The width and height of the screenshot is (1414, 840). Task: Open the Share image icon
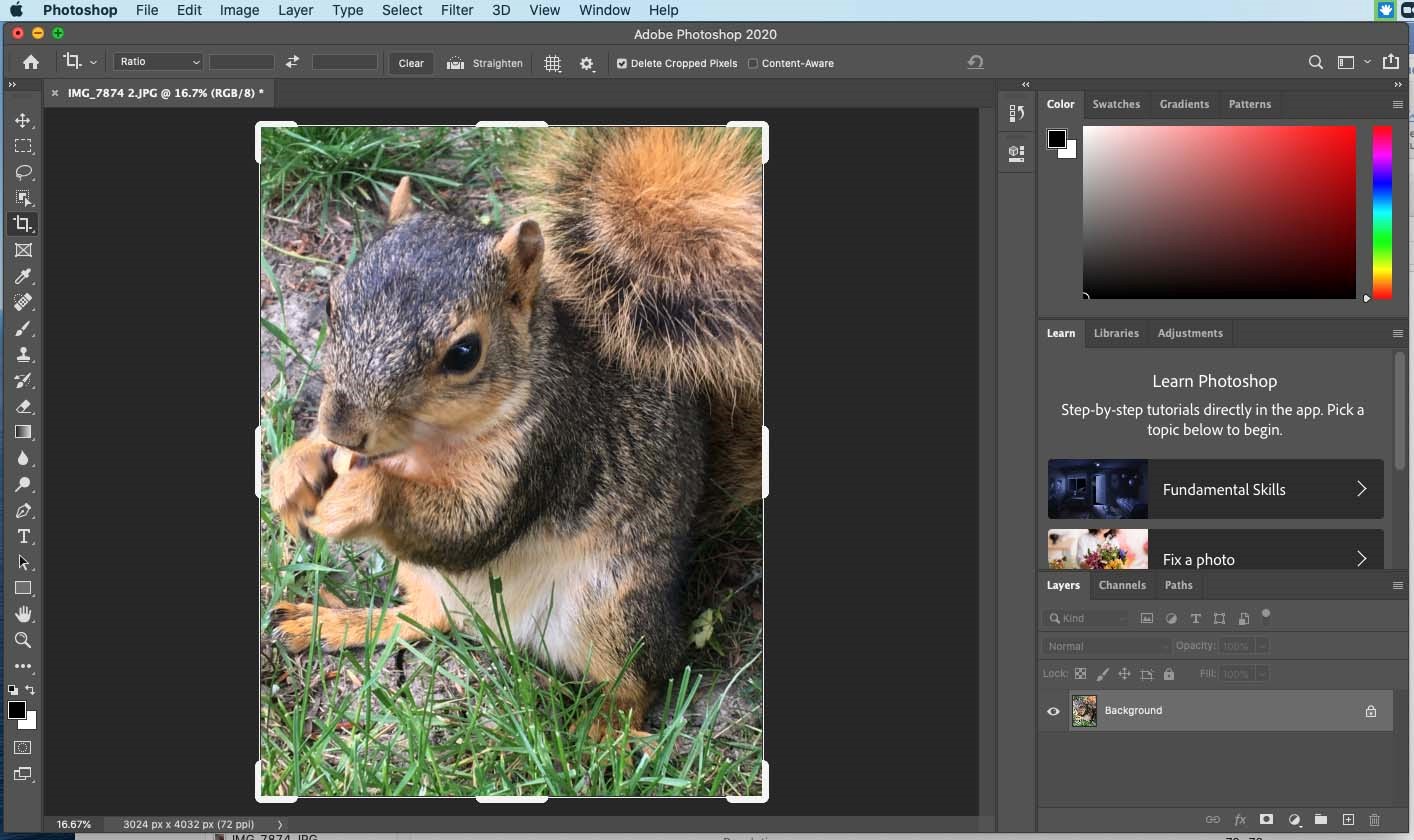(1391, 62)
